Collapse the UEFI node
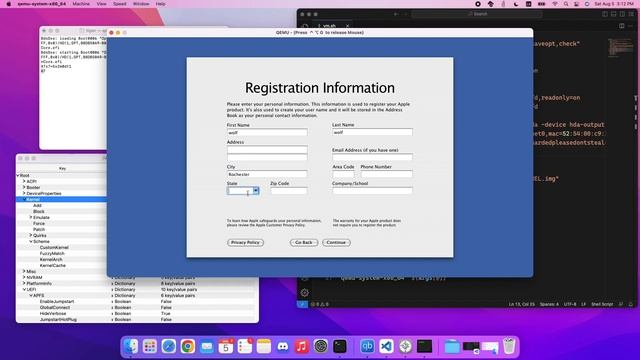The height and width of the screenshot is (360, 640). [x=24, y=289]
